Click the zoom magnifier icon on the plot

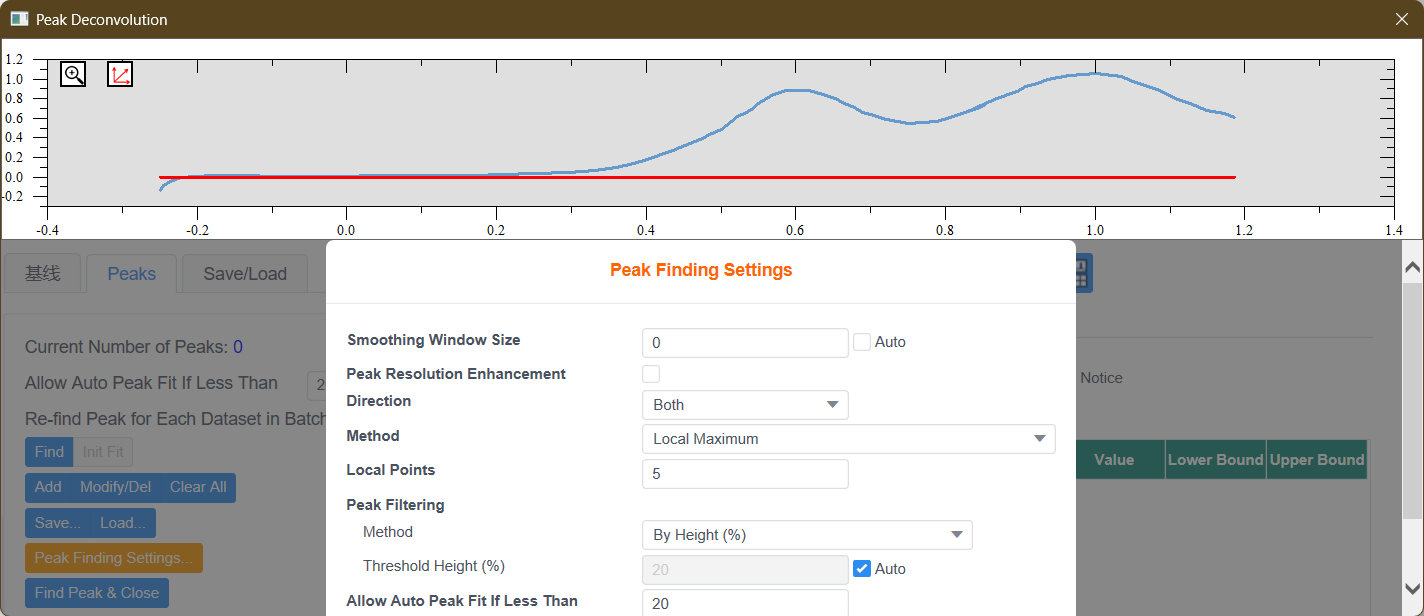[x=73, y=74]
